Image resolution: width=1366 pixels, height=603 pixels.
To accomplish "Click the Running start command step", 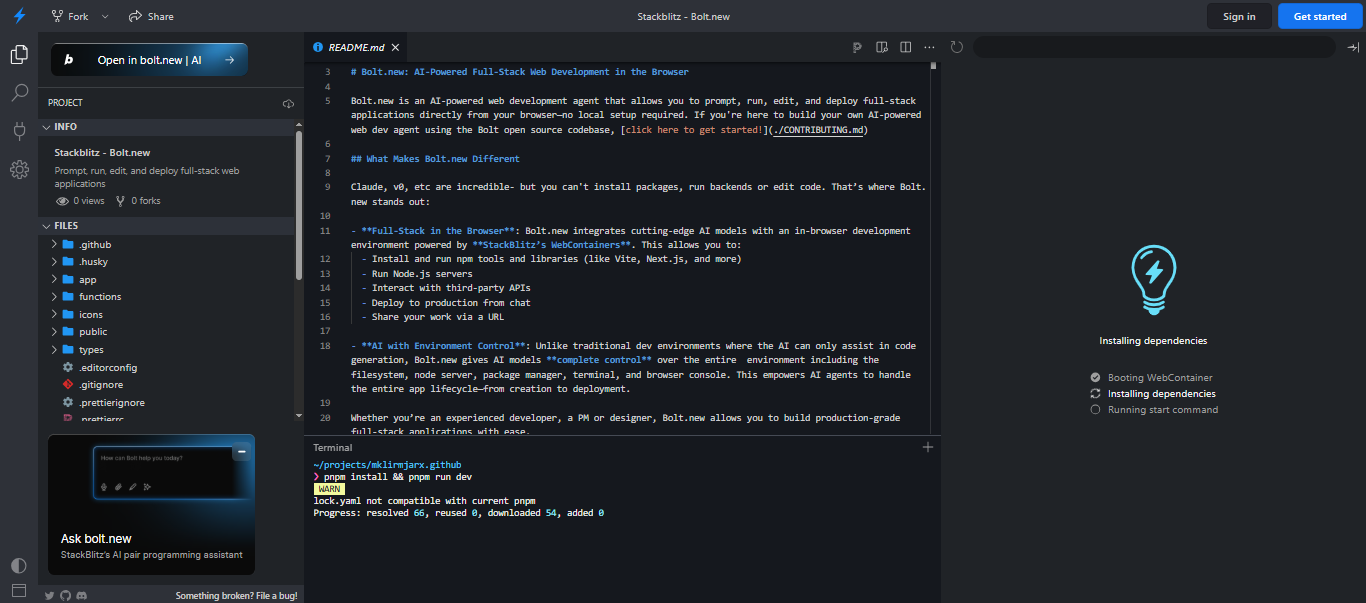I will 1154,410.
